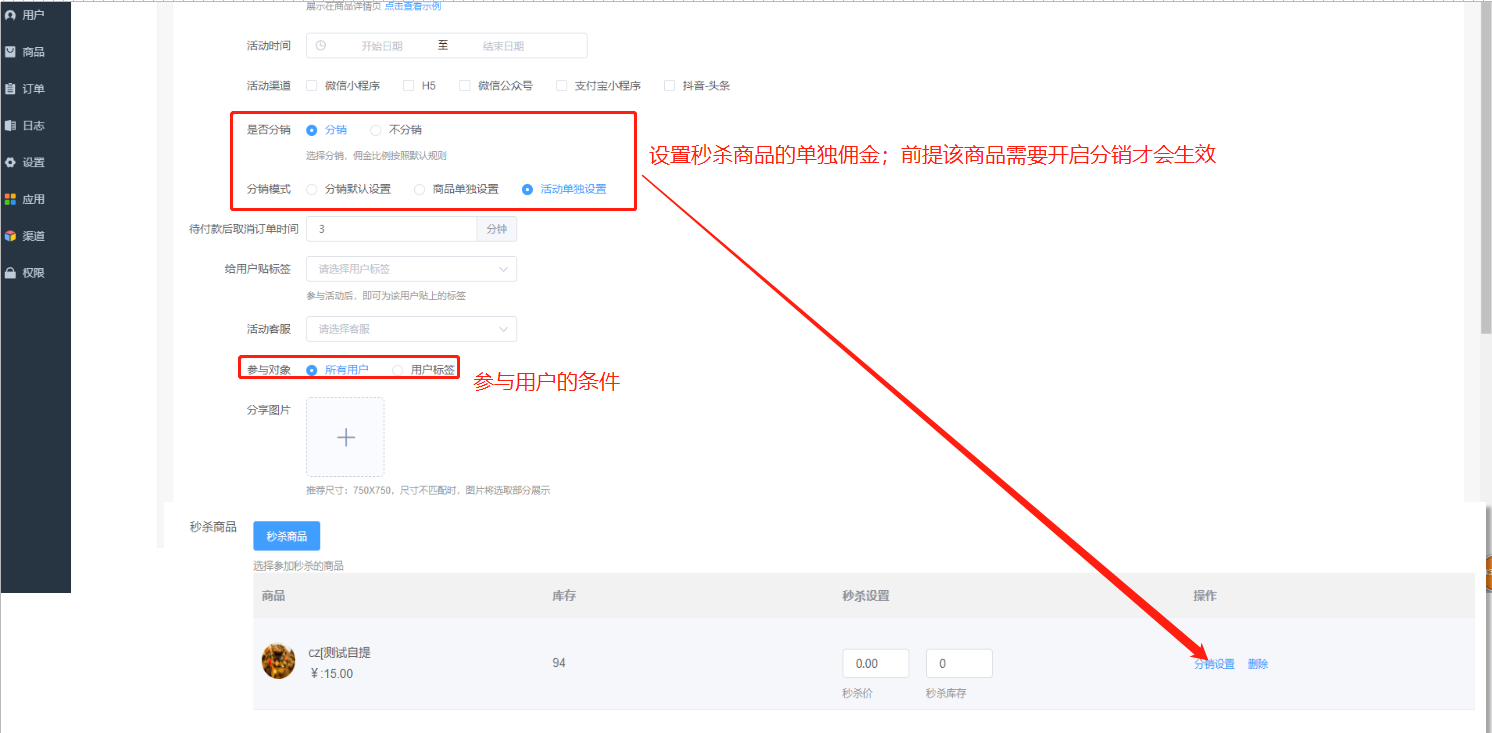Click the 渠道 cube icon in sidebar

click(10, 236)
